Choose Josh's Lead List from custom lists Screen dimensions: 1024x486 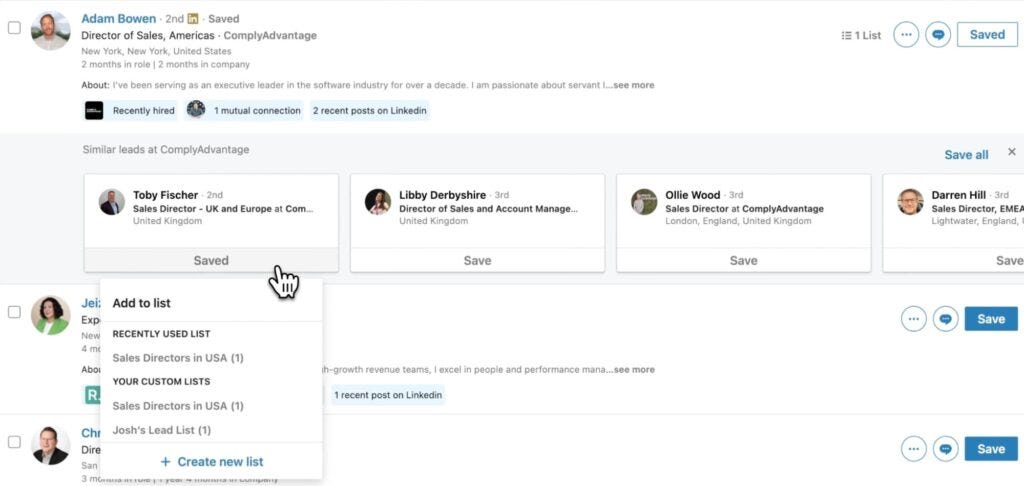161,430
